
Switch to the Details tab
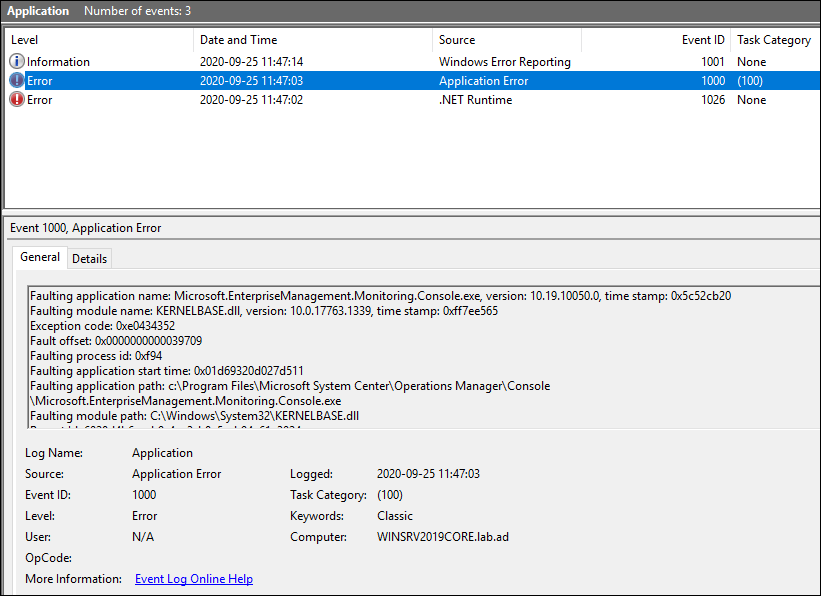click(x=90, y=259)
